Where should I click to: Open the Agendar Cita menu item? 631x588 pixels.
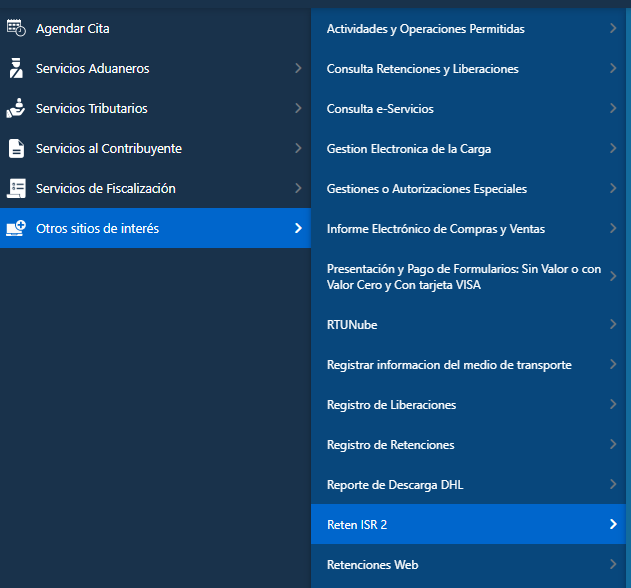[x=70, y=29]
